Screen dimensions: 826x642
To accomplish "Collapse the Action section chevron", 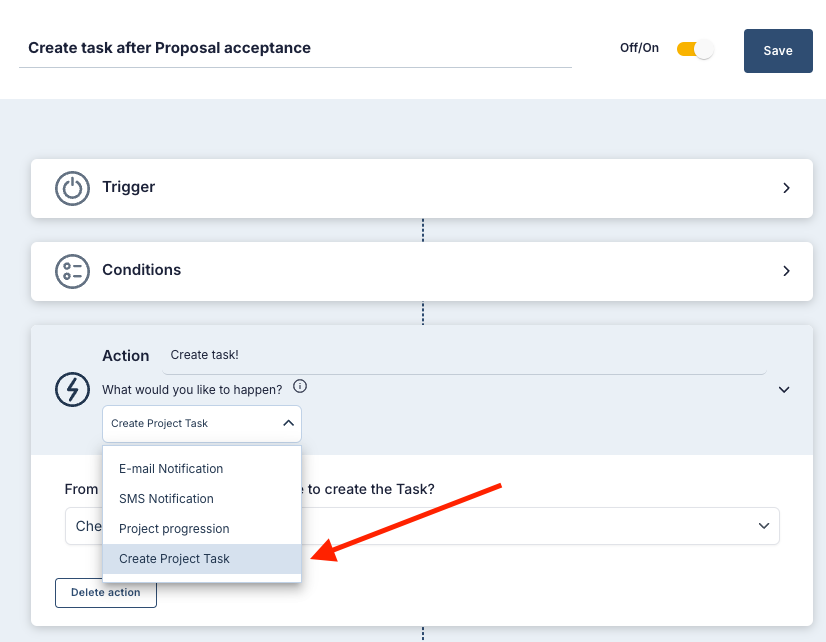I will (x=784, y=389).
